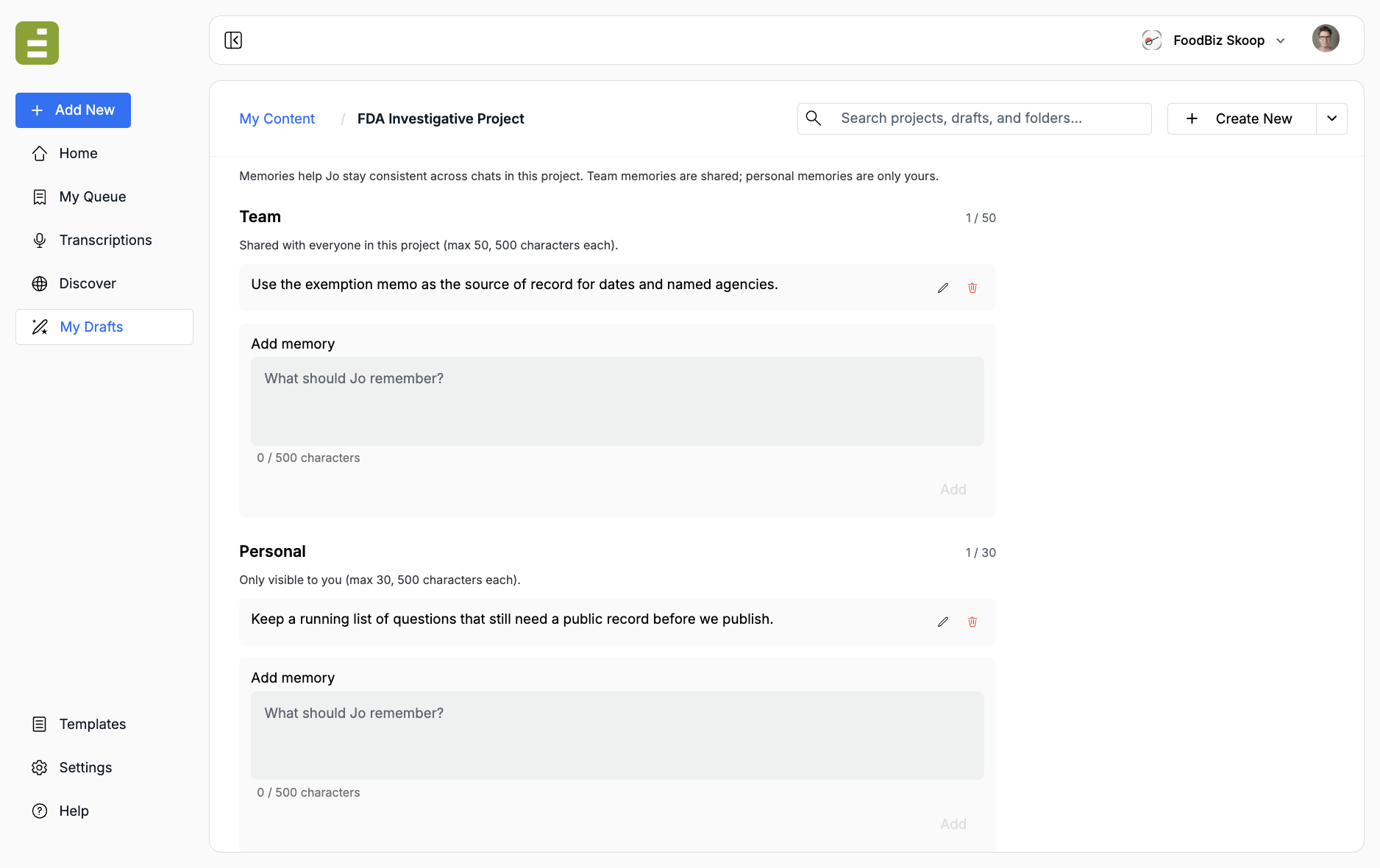Click the exemption memo memory text
This screenshot has width=1380, height=868.
tap(514, 285)
